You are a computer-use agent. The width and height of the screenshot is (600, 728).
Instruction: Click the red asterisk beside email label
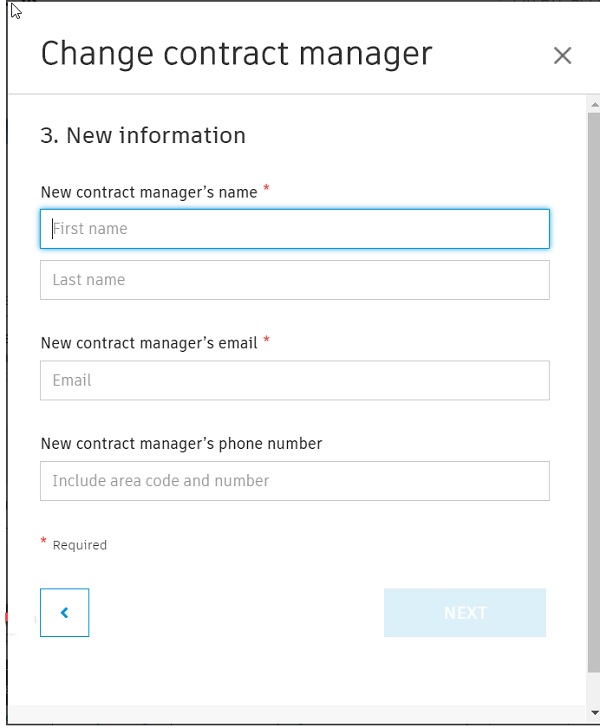[x=267, y=340]
